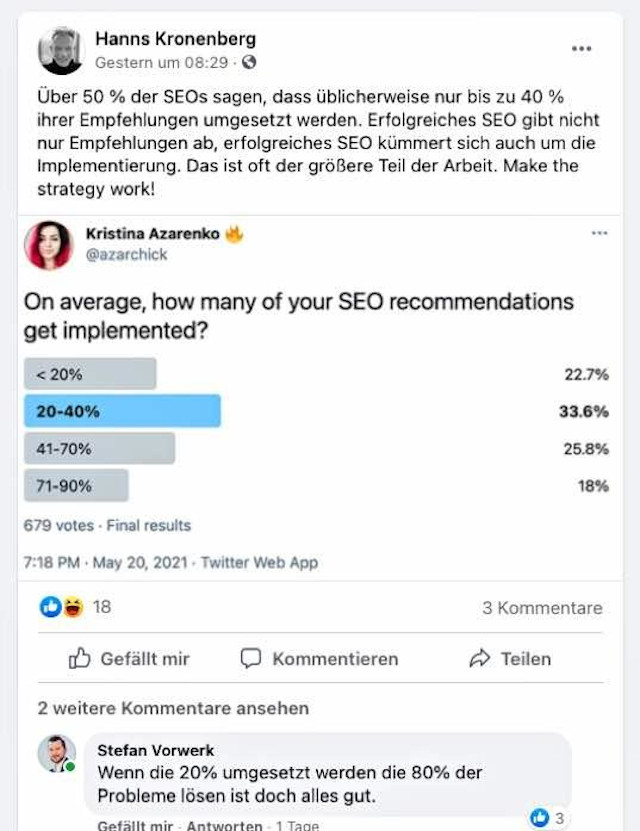Select the 71-90% poll option bar
The width and height of the screenshot is (640, 831).
point(76,485)
